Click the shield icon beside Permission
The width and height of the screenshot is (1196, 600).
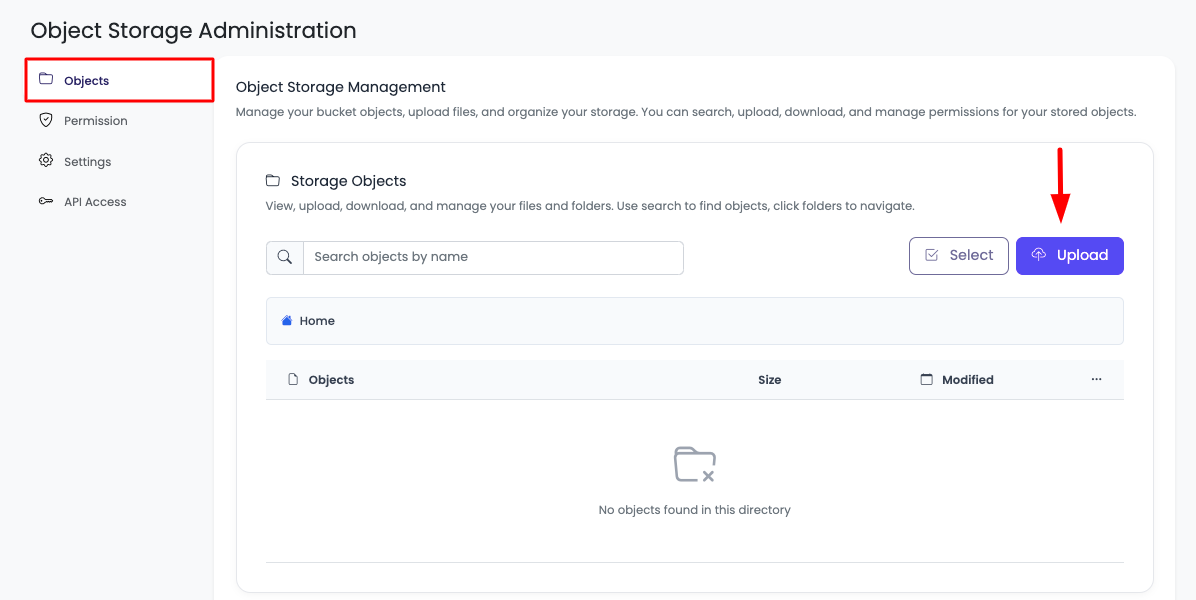tap(46, 120)
